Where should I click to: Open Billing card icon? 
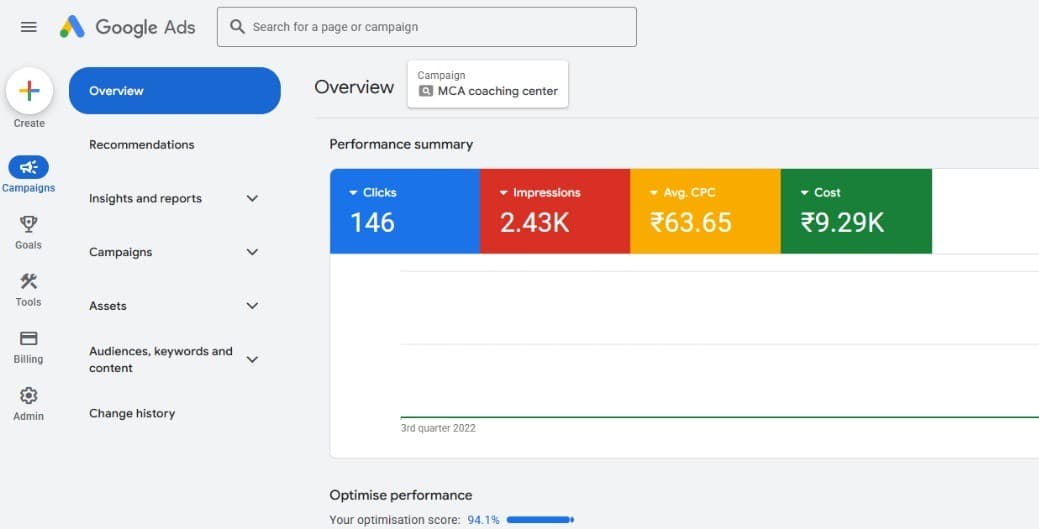29,339
